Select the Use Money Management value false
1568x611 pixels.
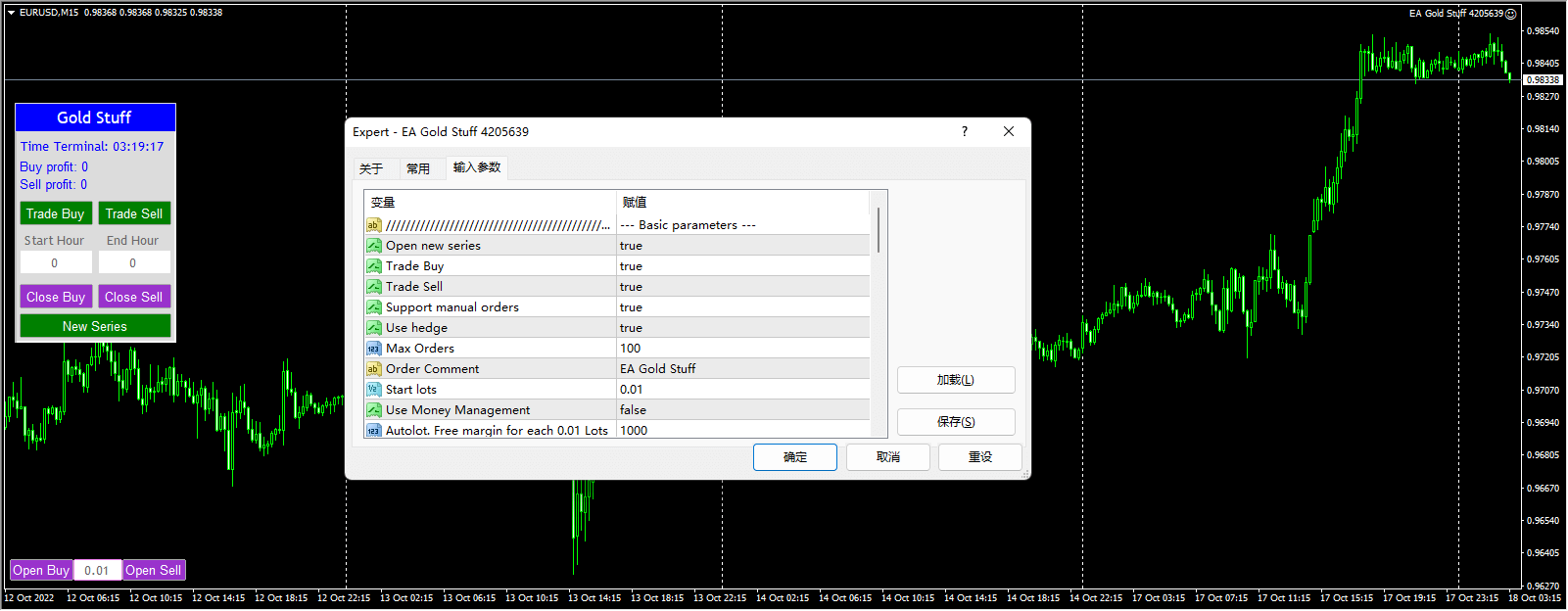coord(742,410)
